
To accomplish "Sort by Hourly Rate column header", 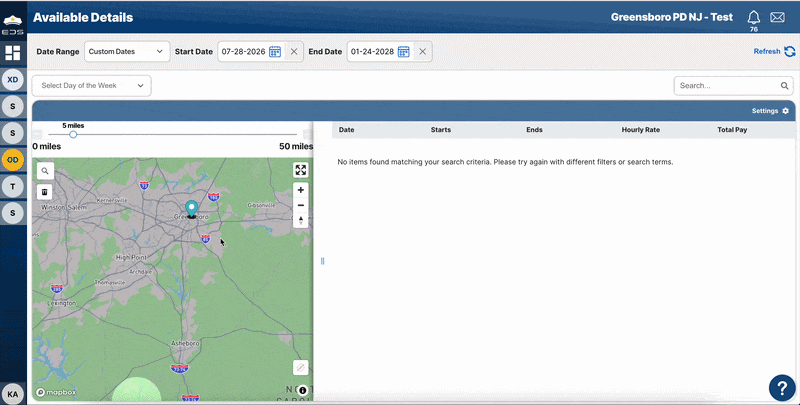I will [x=640, y=130].
